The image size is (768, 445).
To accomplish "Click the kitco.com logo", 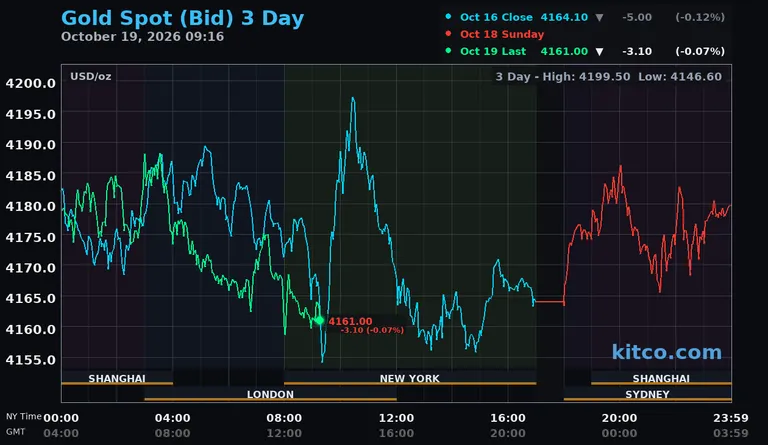I will pyautogui.click(x=667, y=352).
